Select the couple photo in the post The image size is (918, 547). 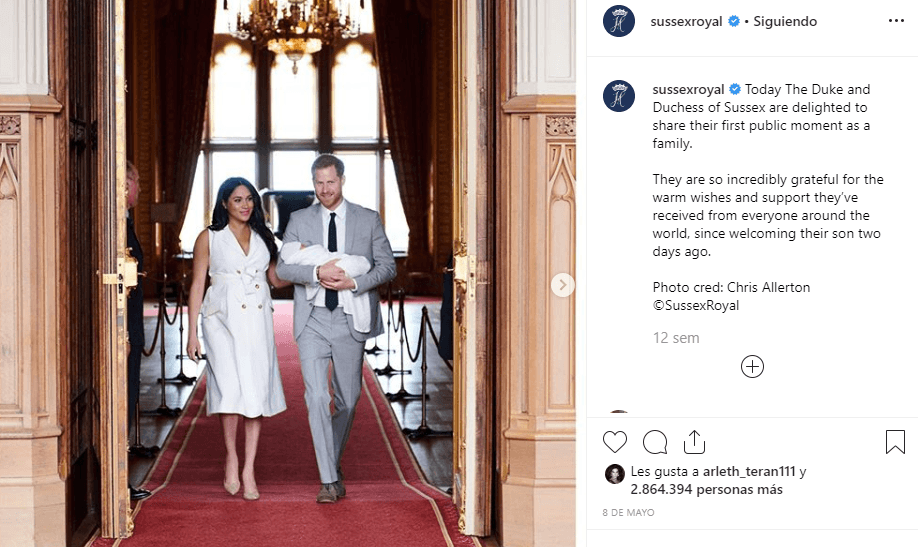(x=287, y=274)
